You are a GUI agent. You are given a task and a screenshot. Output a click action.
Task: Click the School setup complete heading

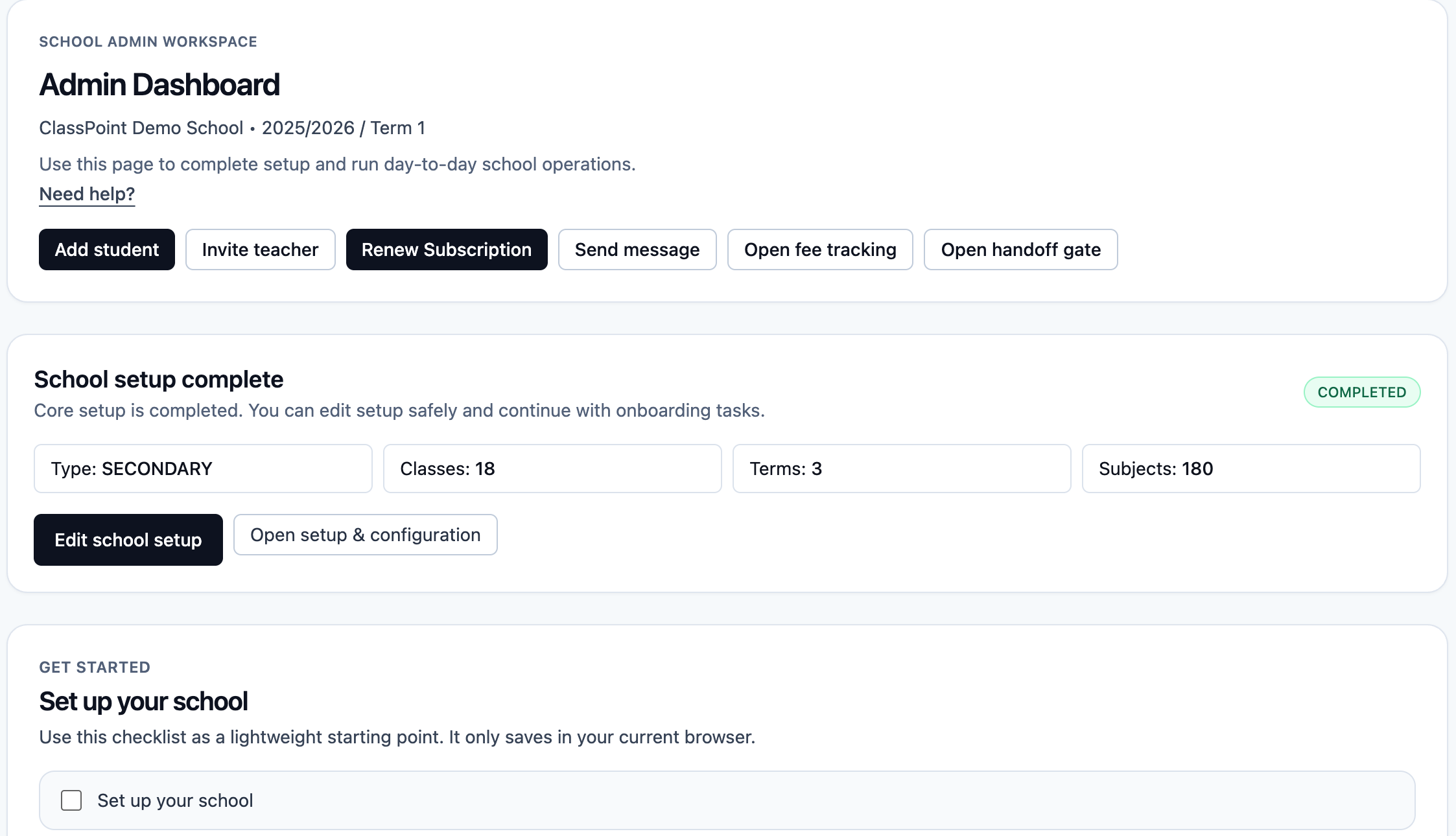(158, 379)
